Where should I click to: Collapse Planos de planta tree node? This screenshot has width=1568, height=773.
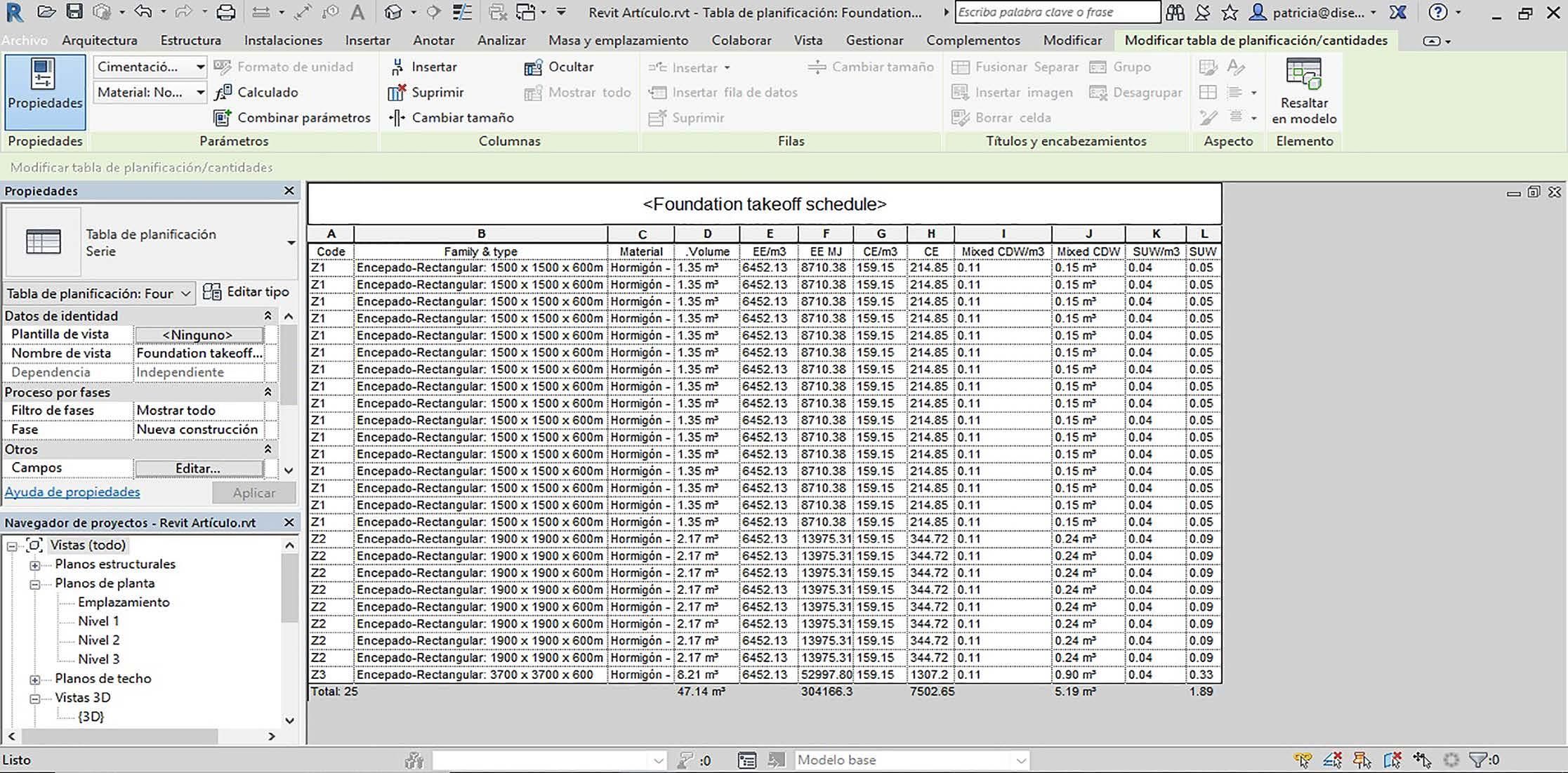[x=34, y=583]
